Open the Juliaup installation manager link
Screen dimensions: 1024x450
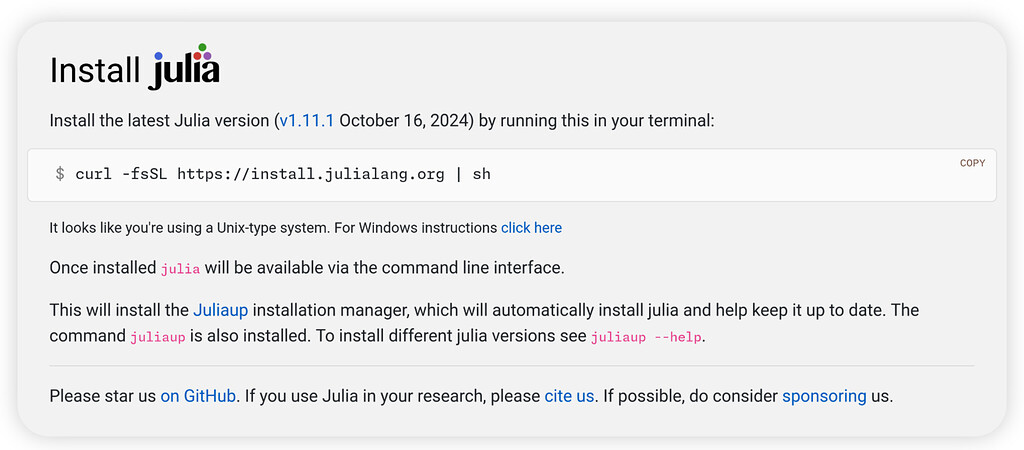click(221, 310)
